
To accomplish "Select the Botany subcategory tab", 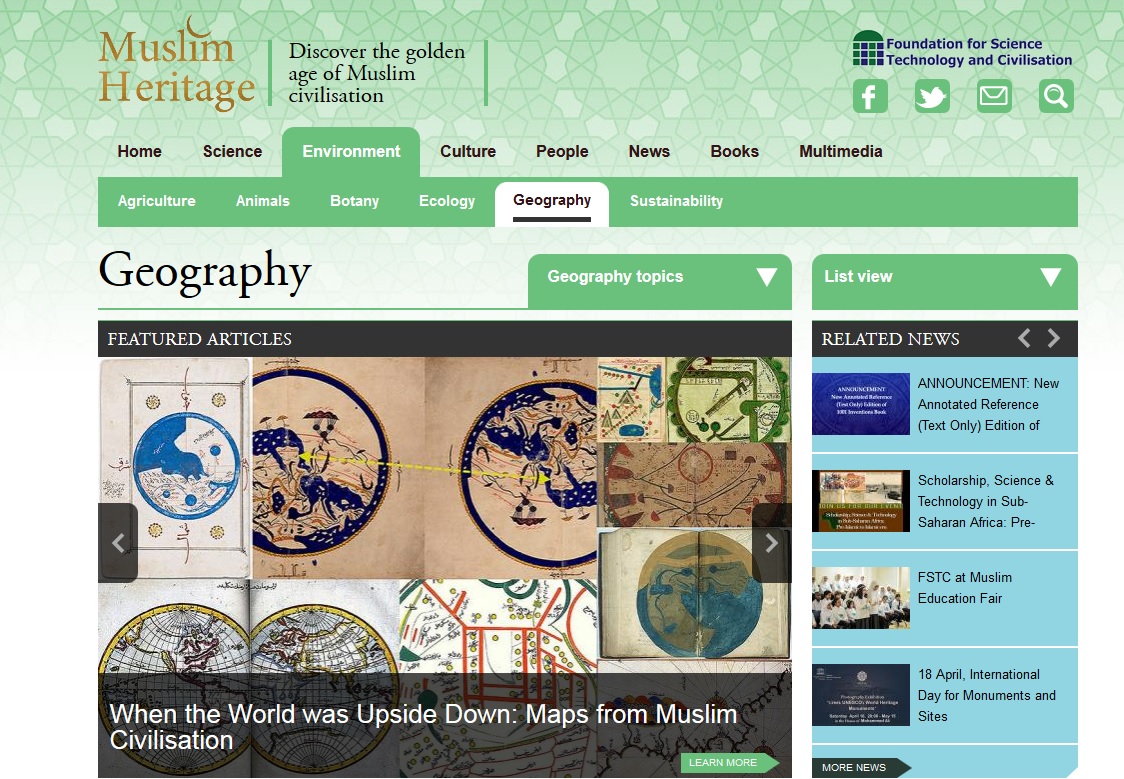I will [354, 201].
